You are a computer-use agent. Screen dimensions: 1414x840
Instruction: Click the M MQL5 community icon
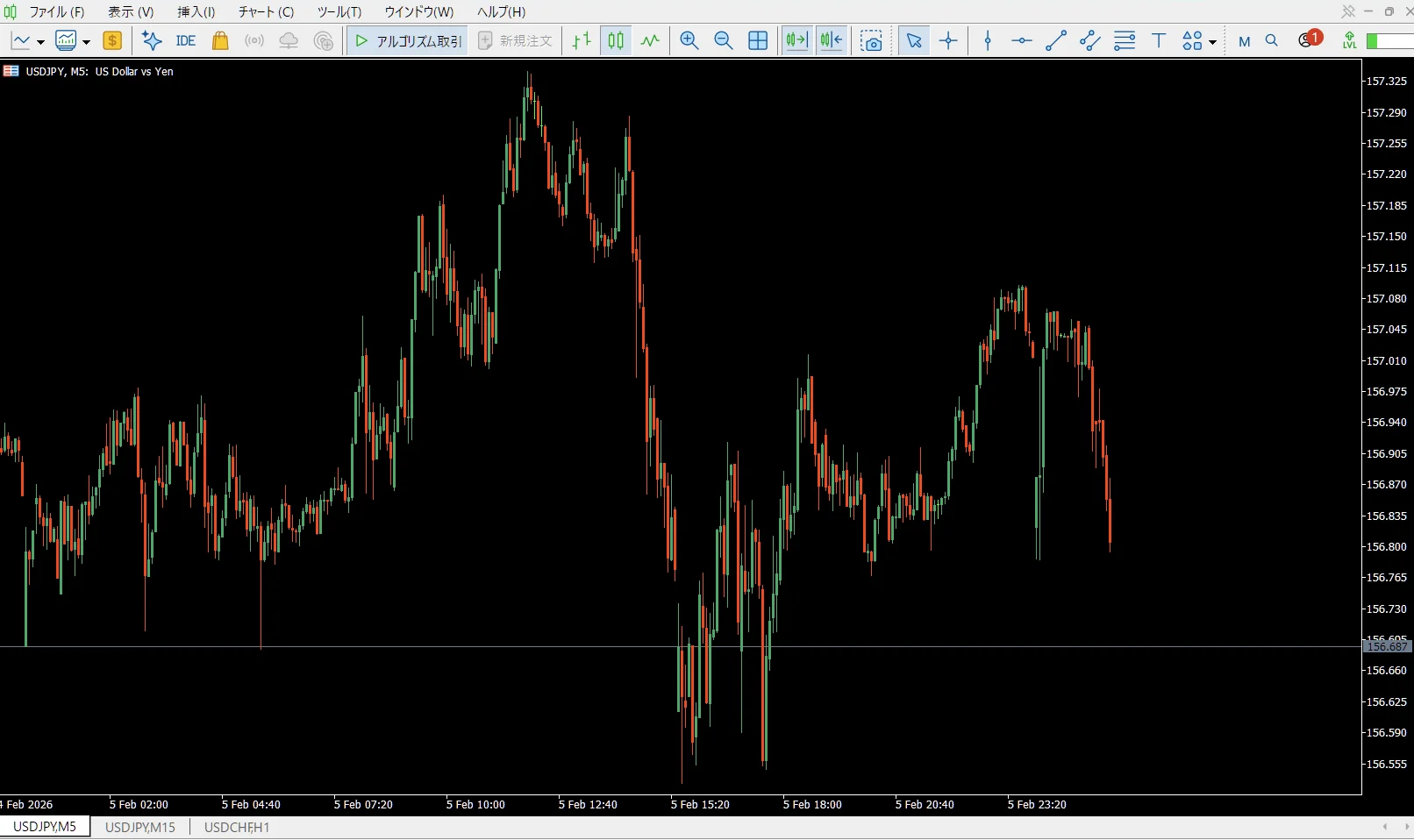pyautogui.click(x=1244, y=41)
